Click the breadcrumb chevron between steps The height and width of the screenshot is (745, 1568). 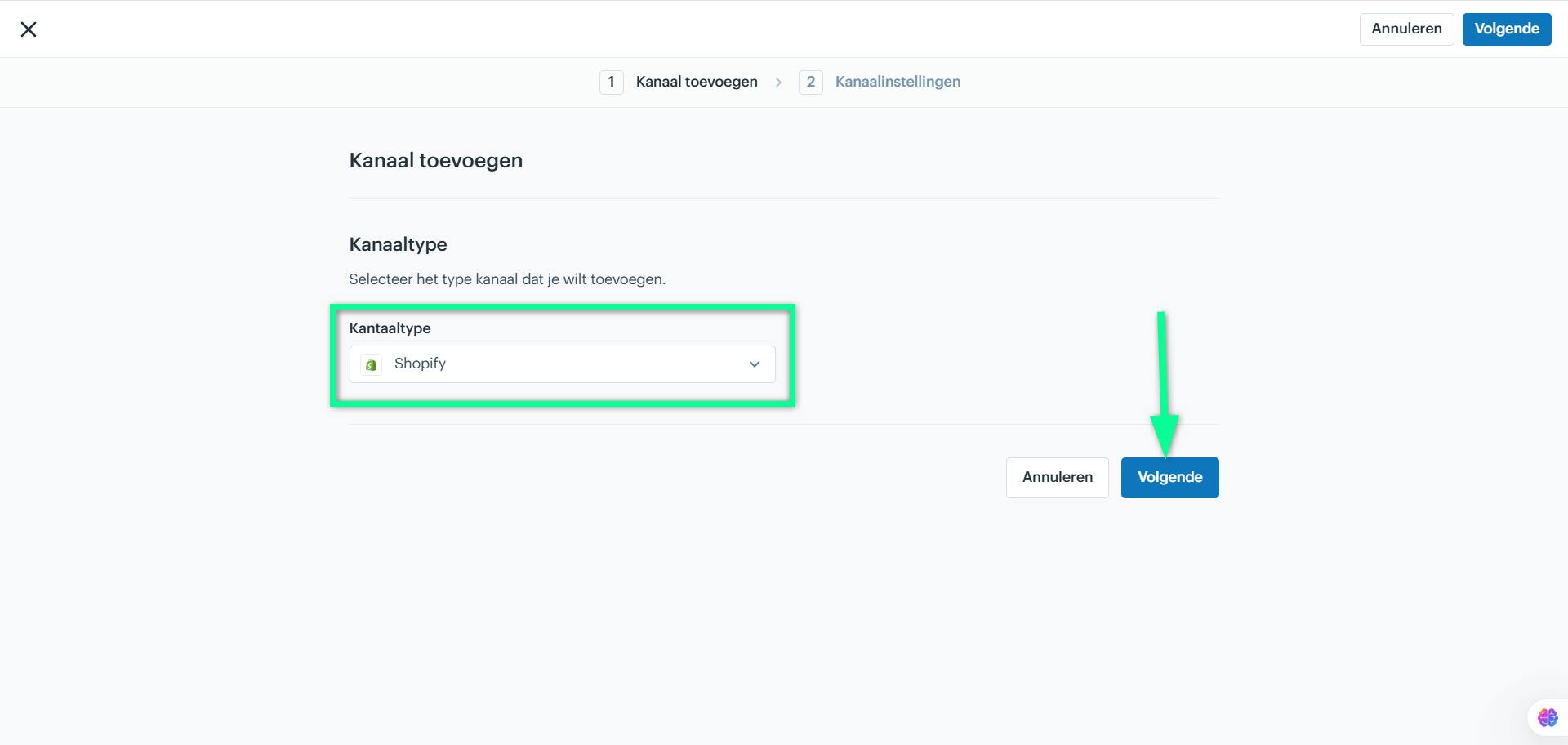click(778, 82)
